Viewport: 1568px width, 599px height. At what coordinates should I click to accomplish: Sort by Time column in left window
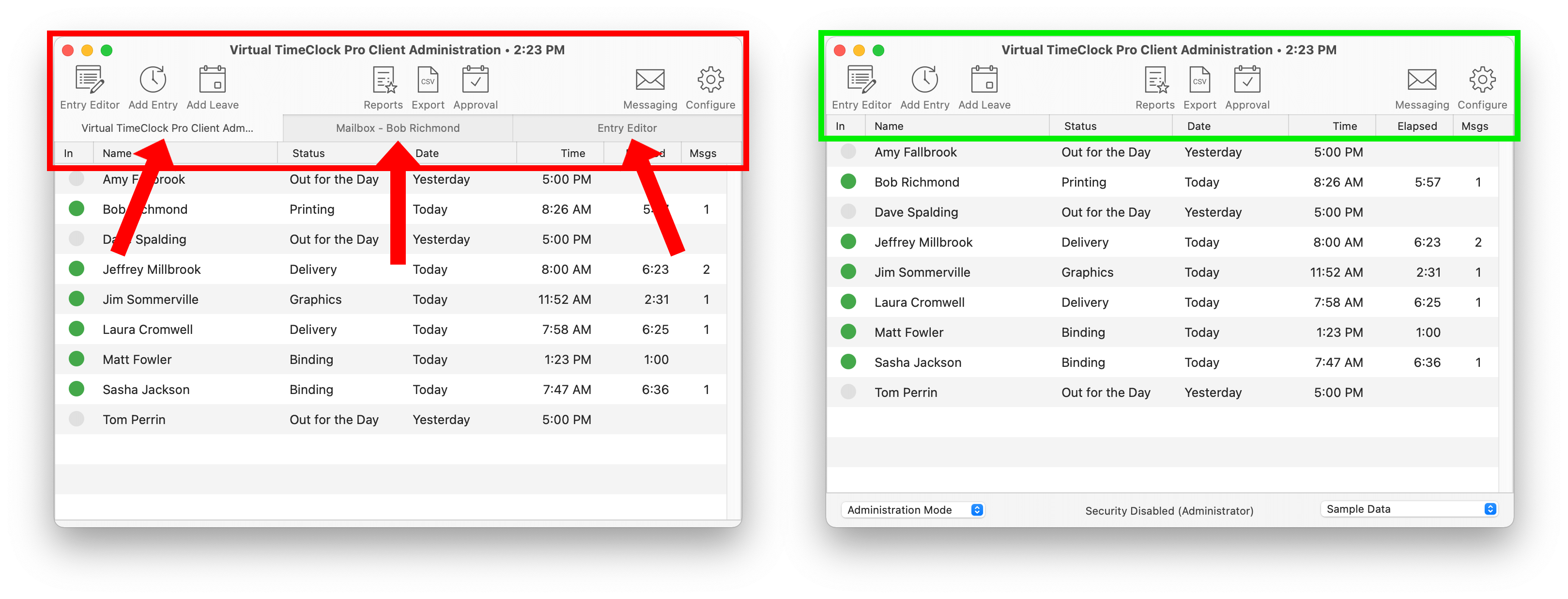(x=559, y=153)
